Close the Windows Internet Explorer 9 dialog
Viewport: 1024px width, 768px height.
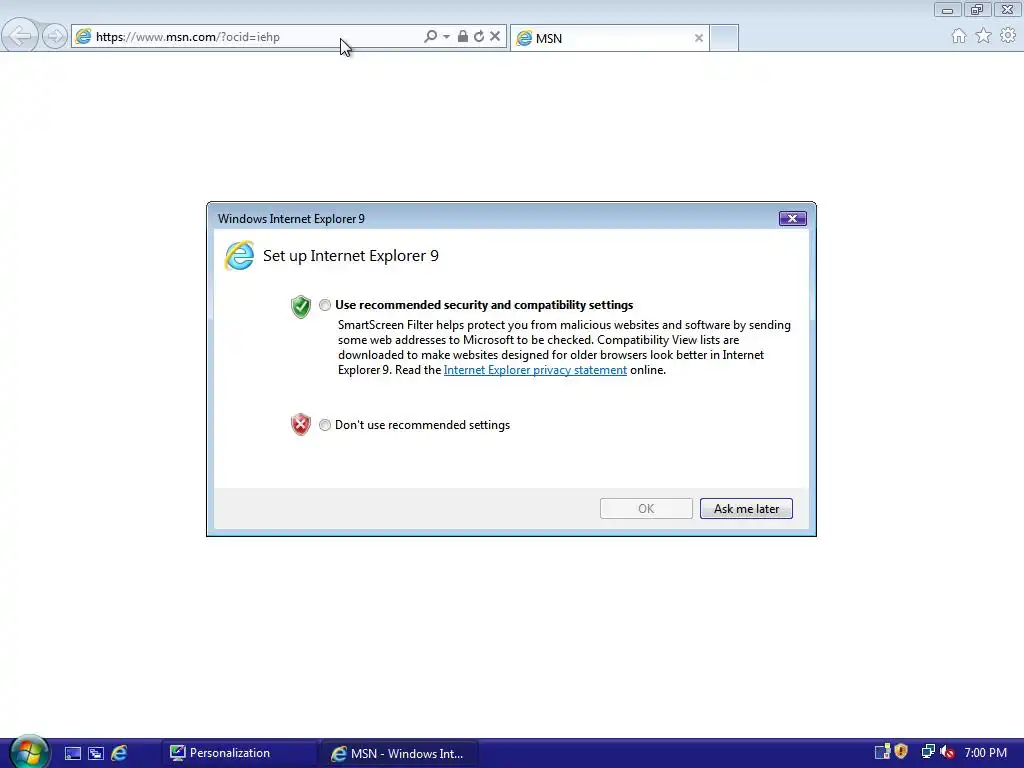click(792, 219)
